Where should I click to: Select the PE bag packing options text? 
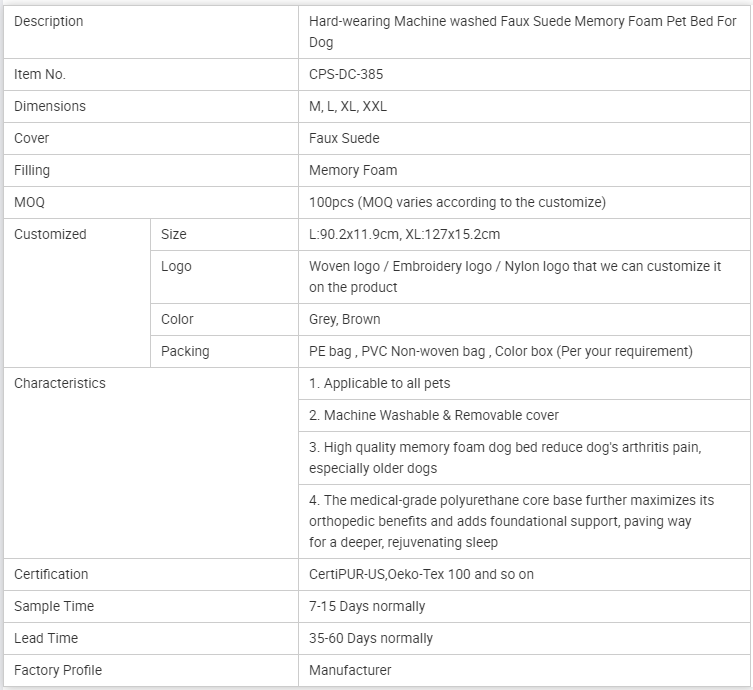[x=500, y=351]
